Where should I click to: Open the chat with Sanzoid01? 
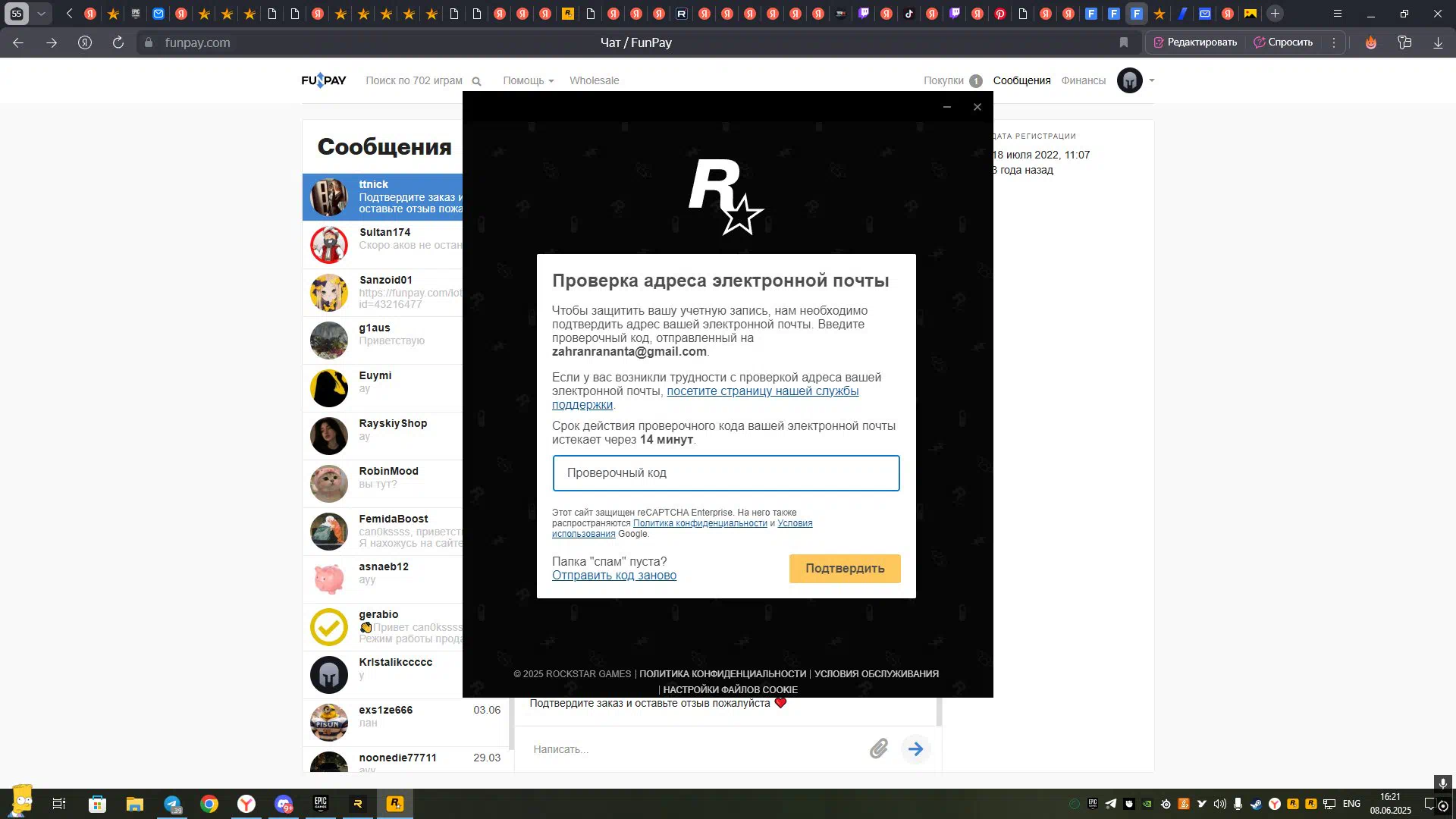pyautogui.click(x=383, y=293)
